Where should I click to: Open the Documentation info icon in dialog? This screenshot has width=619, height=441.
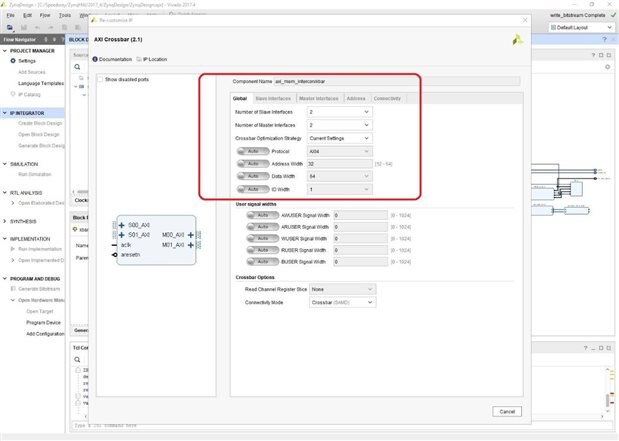95,59
